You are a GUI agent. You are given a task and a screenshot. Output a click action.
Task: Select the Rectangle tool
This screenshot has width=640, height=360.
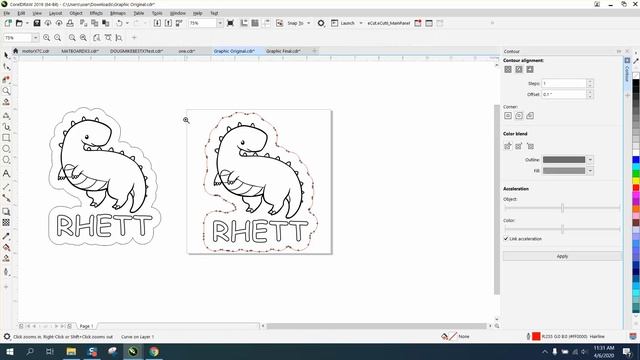pos(6,138)
